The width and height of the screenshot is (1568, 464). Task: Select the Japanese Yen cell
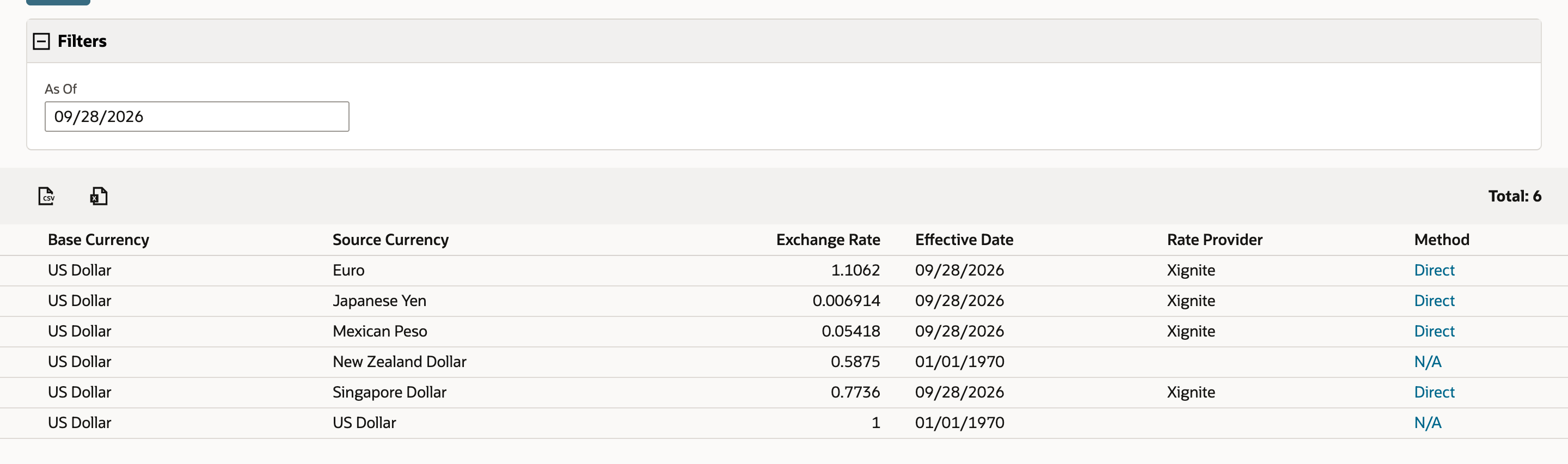click(x=379, y=301)
